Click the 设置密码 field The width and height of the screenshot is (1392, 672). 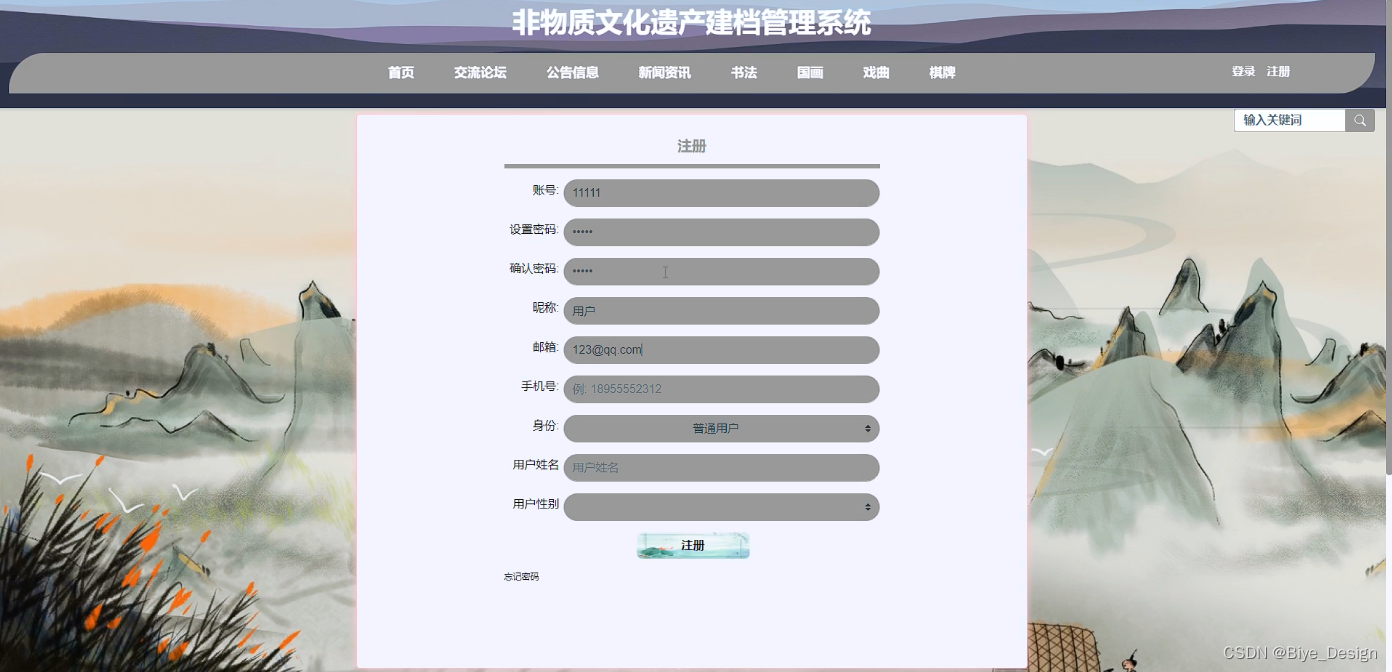(x=721, y=232)
